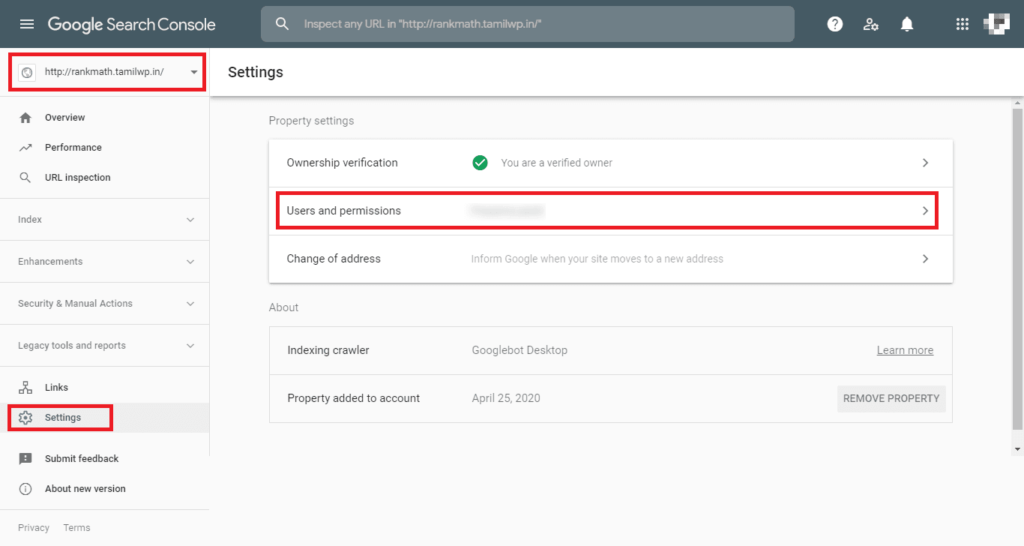
Task: Follow the Learn more link
Action: point(904,350)
